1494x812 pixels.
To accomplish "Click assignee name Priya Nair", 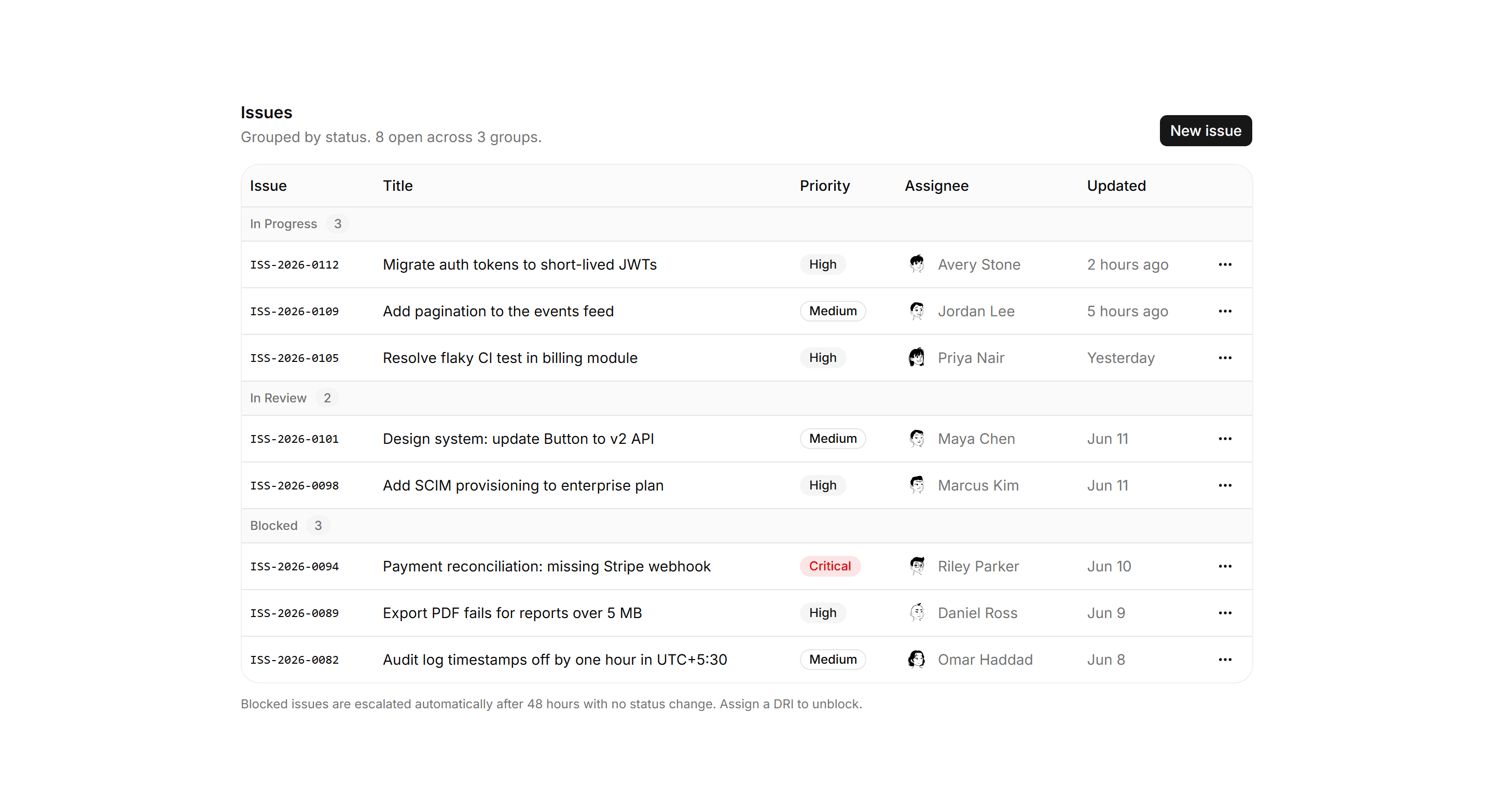I will [x=971, y=358].
